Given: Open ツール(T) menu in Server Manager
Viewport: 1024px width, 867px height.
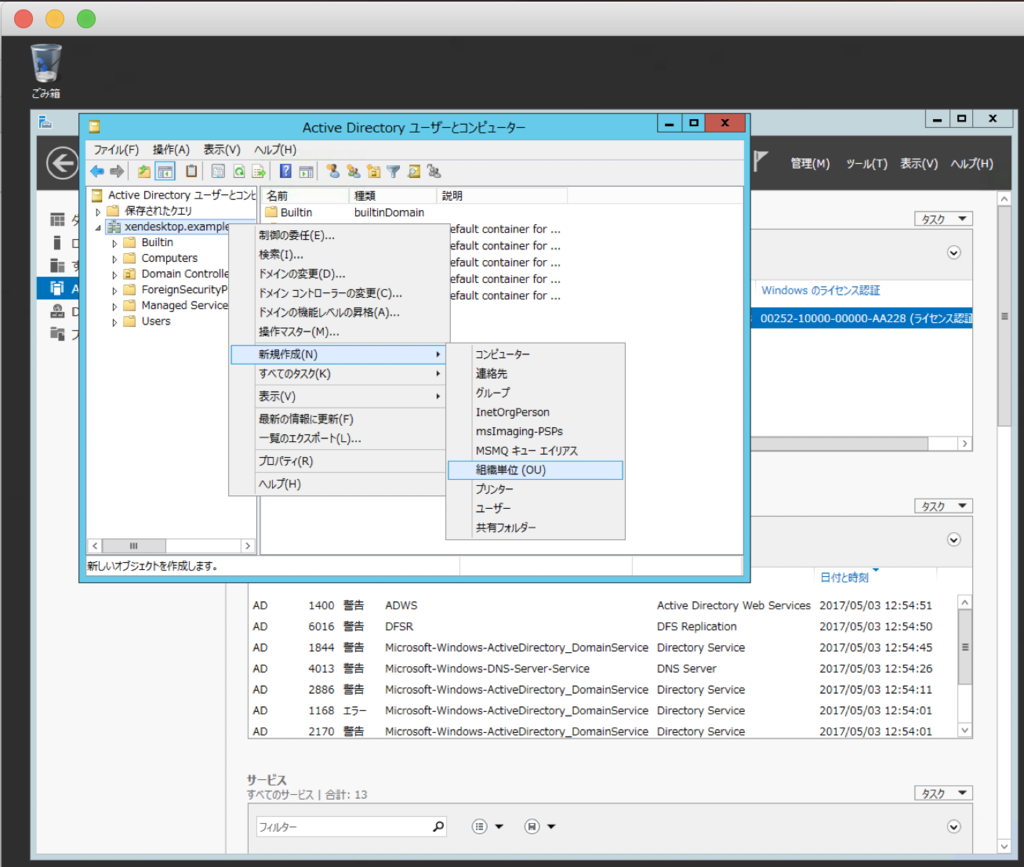Looking at the screenshot, I should pos(867,163).
